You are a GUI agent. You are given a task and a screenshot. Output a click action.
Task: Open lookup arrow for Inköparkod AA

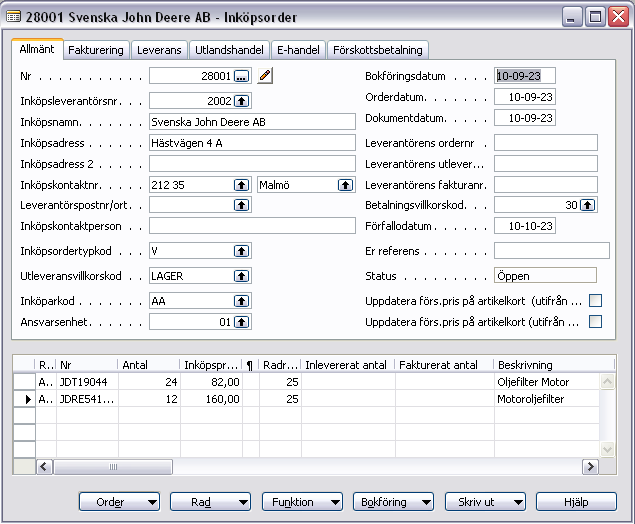pos(242,301)
